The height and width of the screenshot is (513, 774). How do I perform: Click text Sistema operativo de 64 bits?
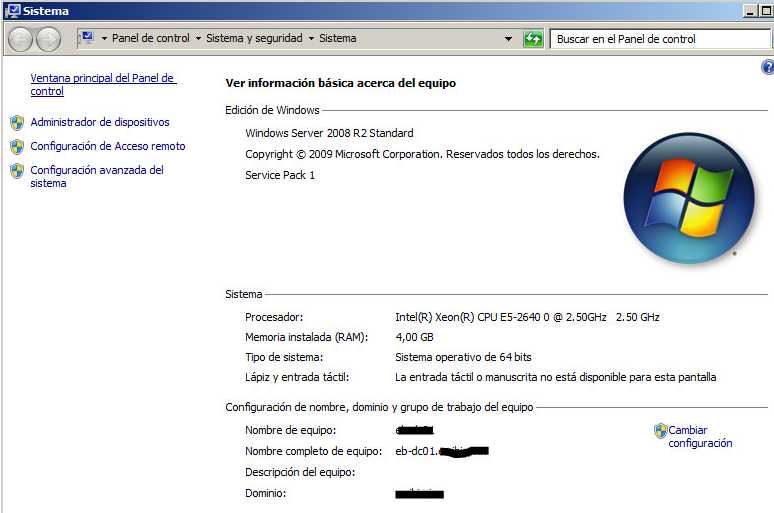463,357
